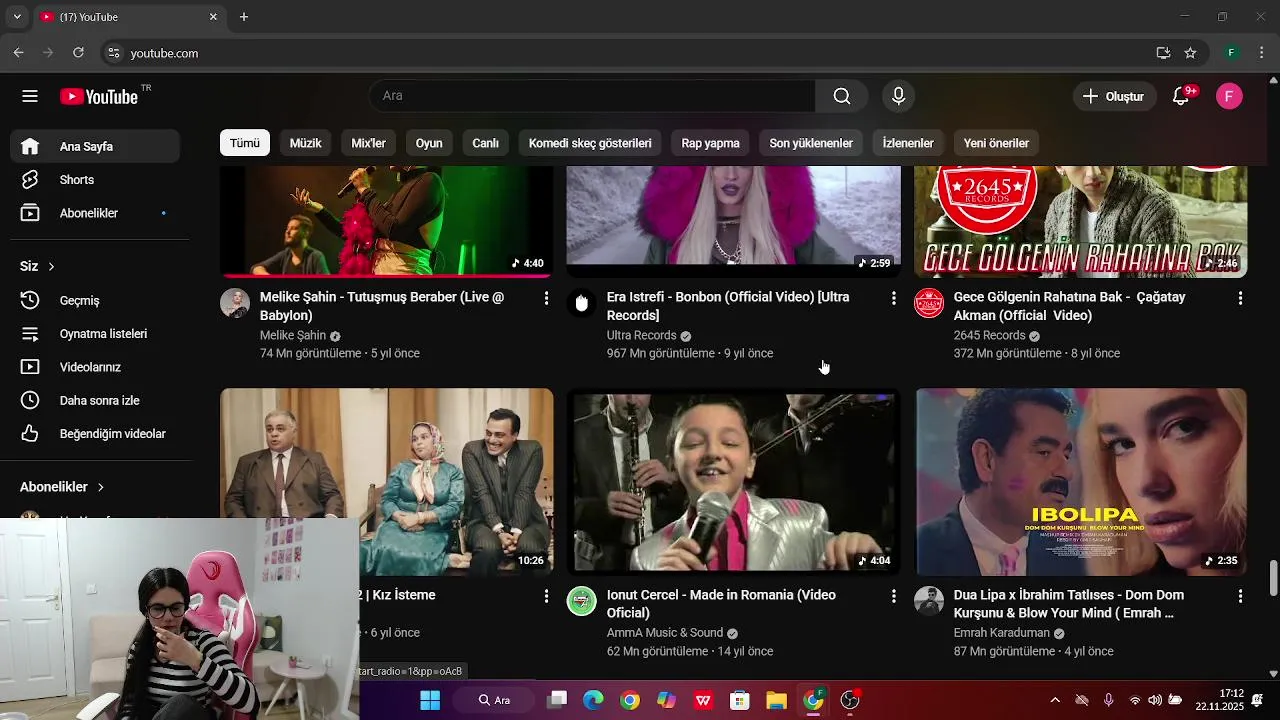1280x720 pixels.
Task: Open Melike Şahin Tutuşmuş Beraber title
Action: pyautogui.click(x=382, y=306)
